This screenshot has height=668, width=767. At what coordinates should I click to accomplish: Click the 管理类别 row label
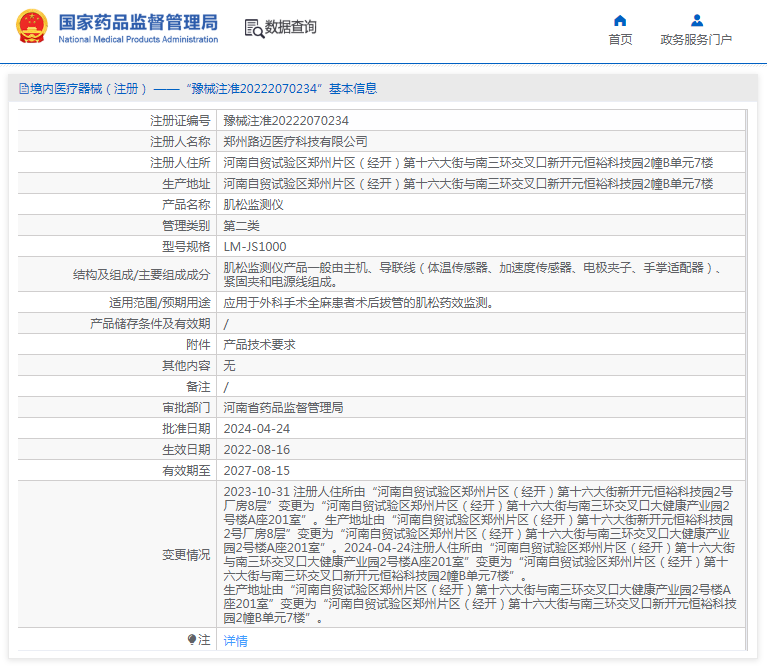point(186,226)
